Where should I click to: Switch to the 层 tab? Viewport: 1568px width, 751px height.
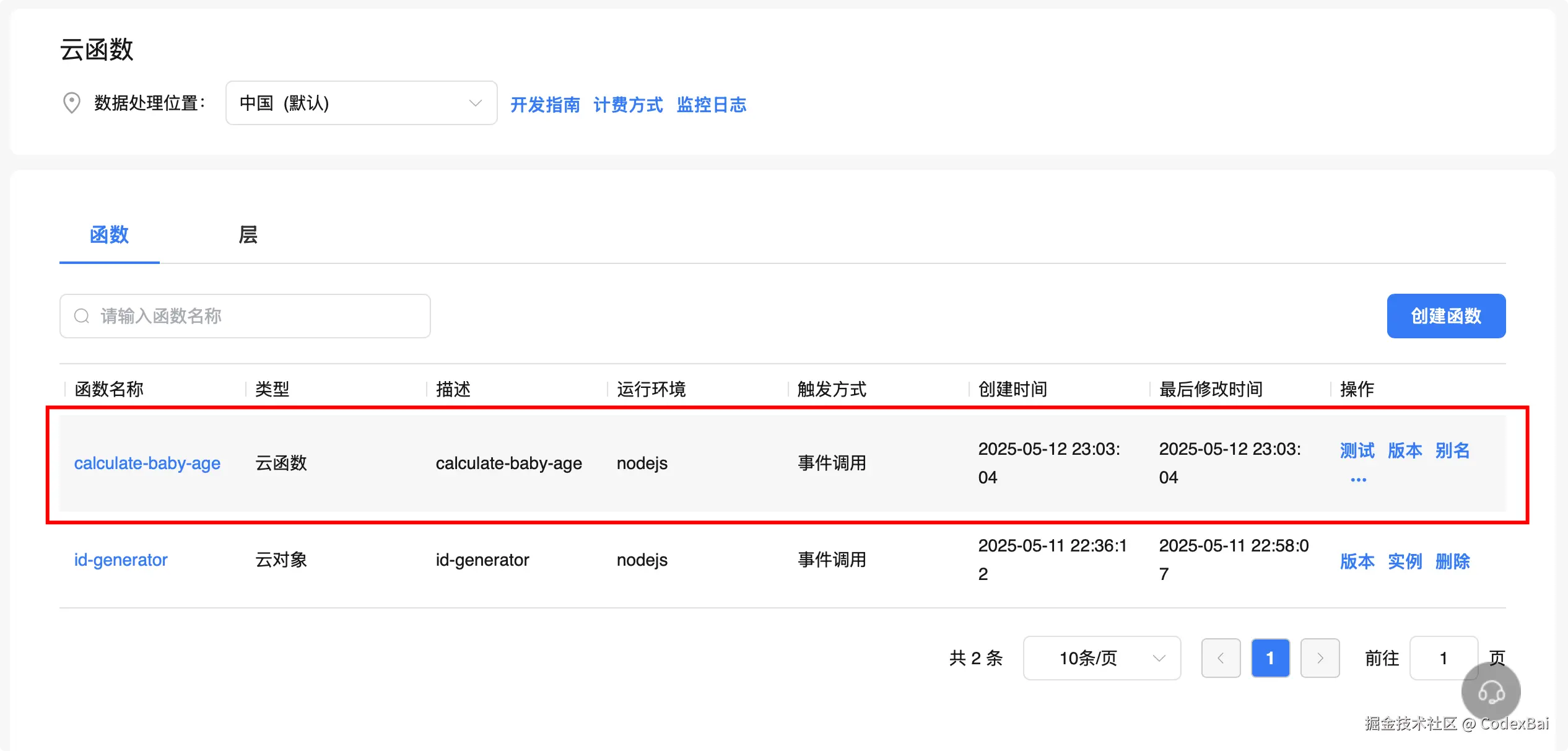click(x=248, y=235)
